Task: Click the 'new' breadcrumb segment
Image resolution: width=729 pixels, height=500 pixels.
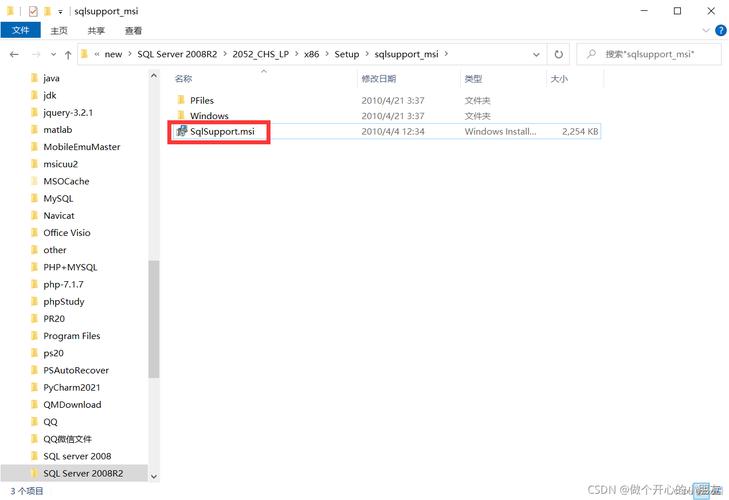Action: [x=113, y=54]
